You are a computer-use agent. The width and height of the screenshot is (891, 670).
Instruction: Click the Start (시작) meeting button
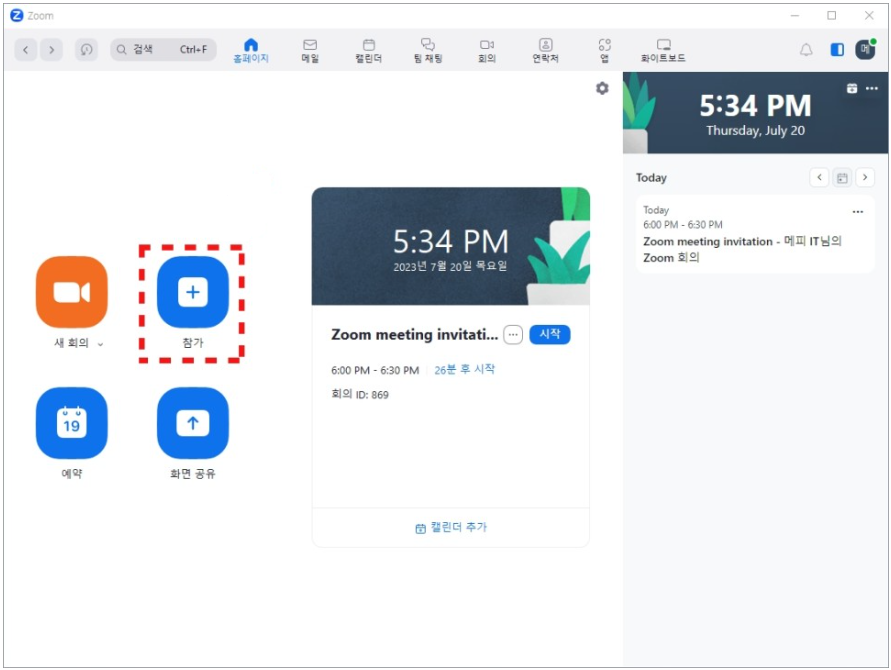[549, 334]
